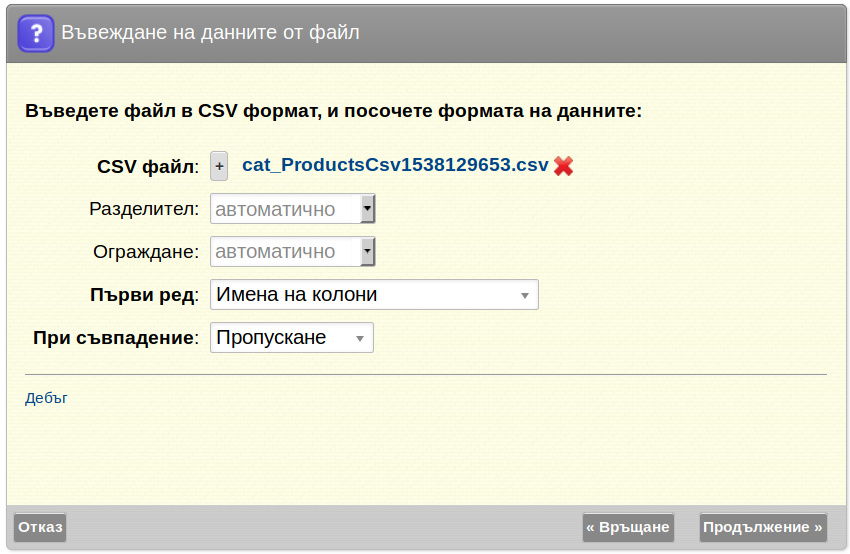Click the purple help question mark icon
Screen dimensions: 850x554
(36, 33)
